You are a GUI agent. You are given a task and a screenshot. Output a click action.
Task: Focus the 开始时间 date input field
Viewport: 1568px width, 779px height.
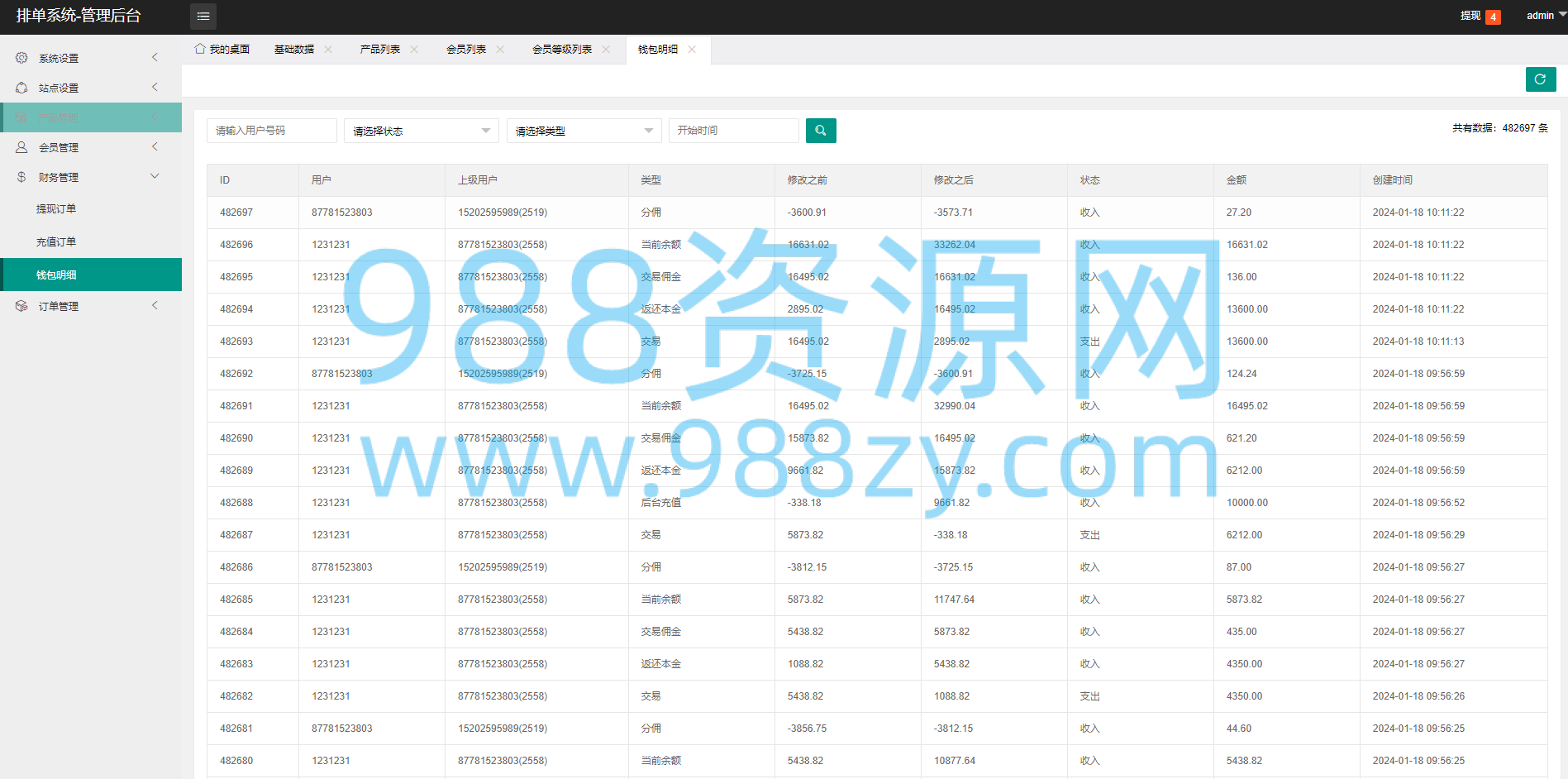click(734, 131)
